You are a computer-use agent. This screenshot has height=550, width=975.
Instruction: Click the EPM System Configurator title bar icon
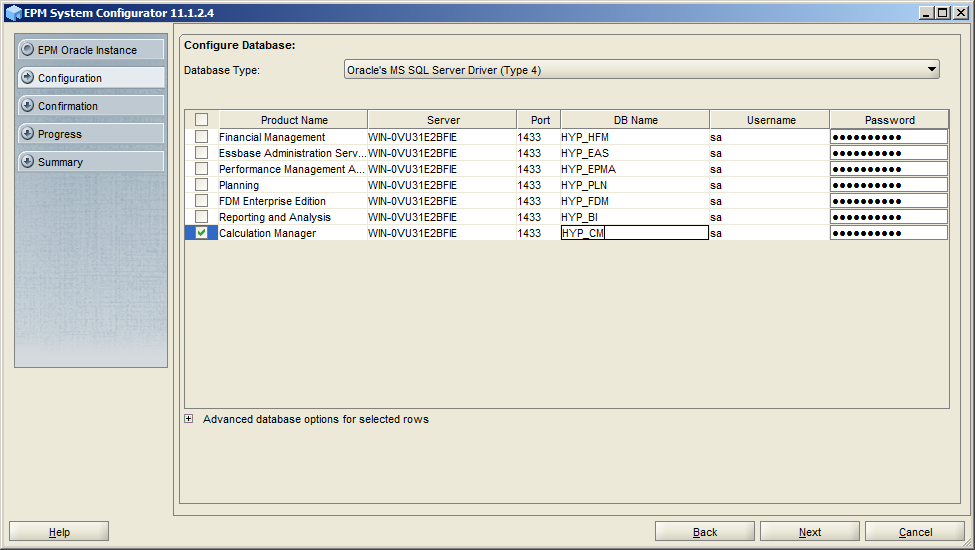pyautogui.click(x=13, y=13)
